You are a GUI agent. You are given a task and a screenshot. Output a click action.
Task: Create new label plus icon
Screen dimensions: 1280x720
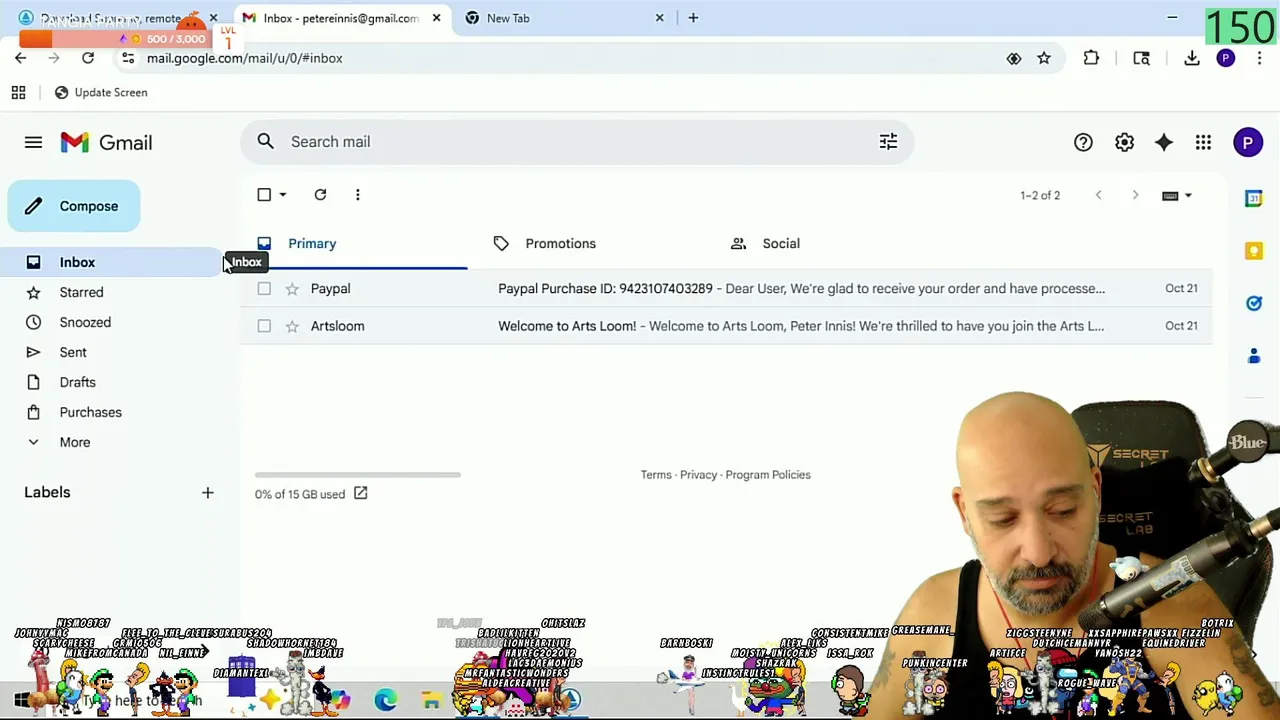click(x=207, y=492)
